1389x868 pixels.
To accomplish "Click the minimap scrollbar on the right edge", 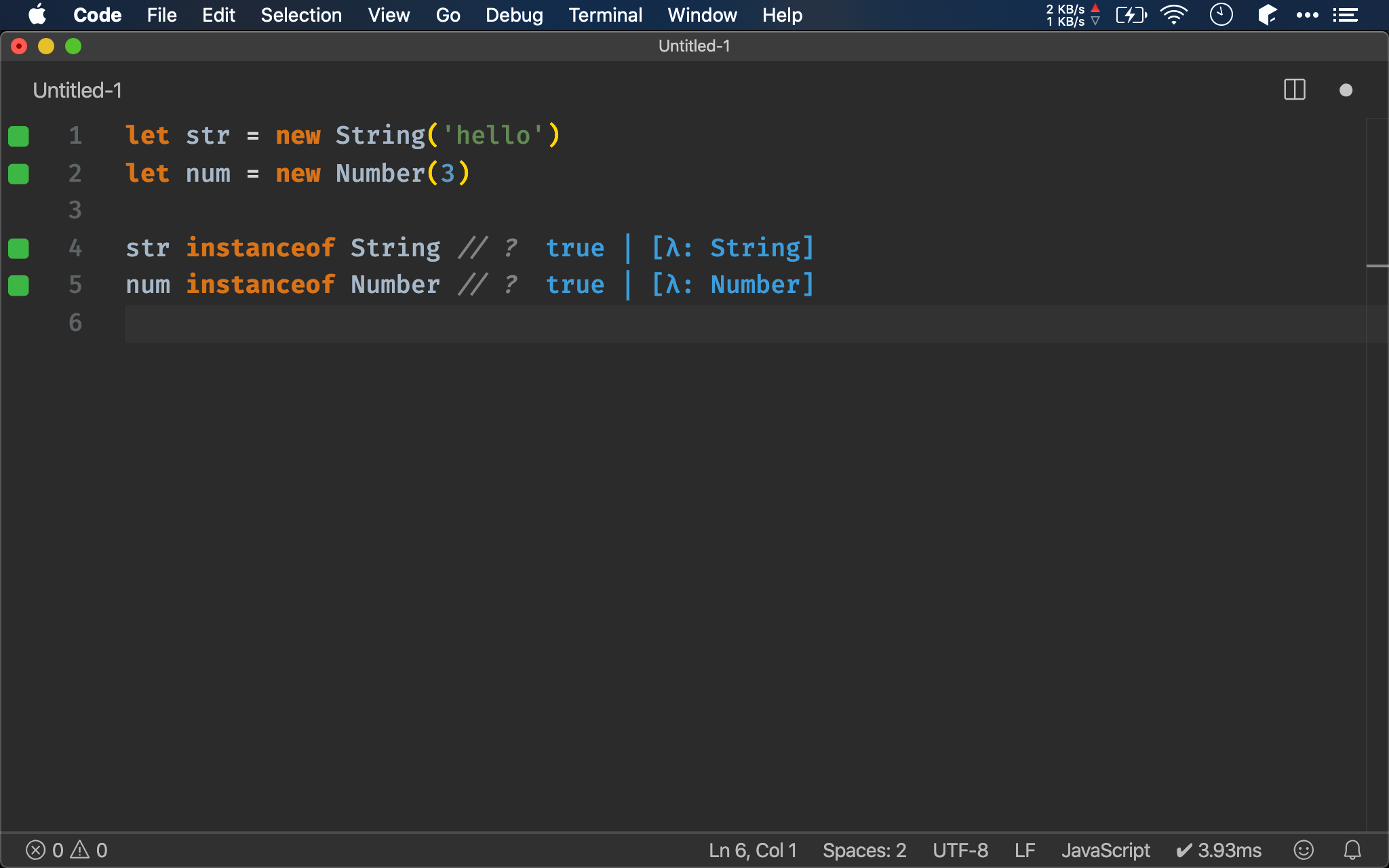I will (x=1377, y=266).
